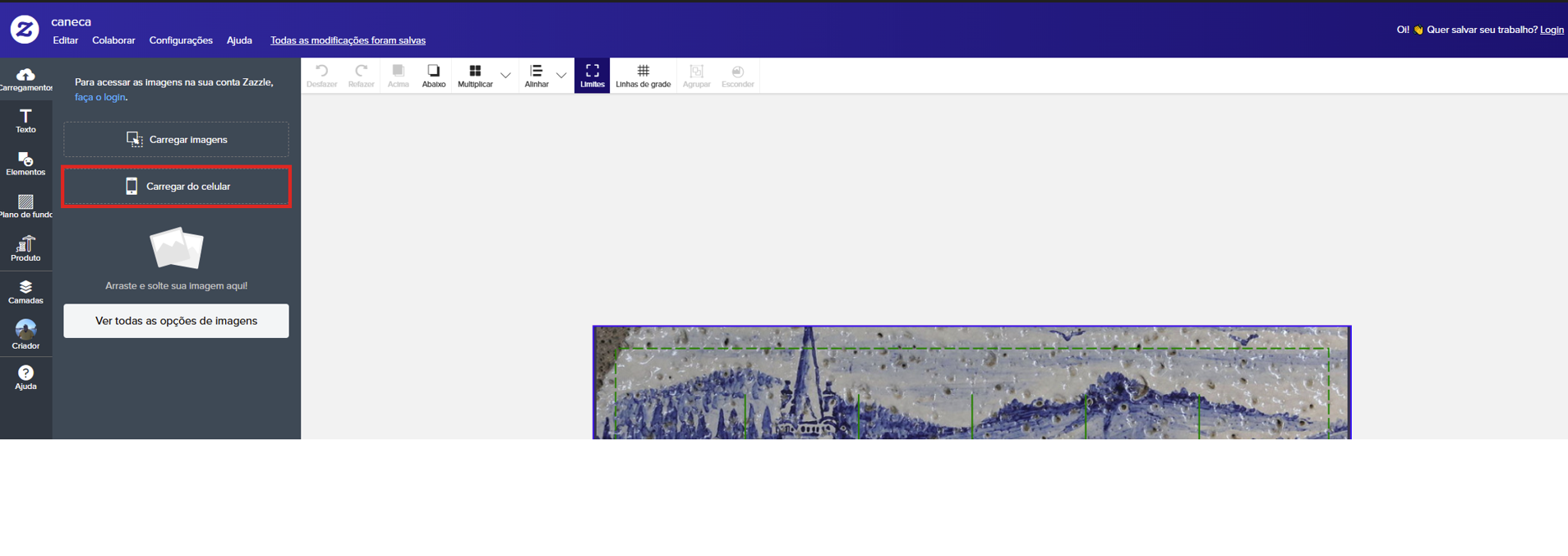This screenshot has width=1568, height=556.
Task: Click the Alinhar align icon
Action: (537, 76)
